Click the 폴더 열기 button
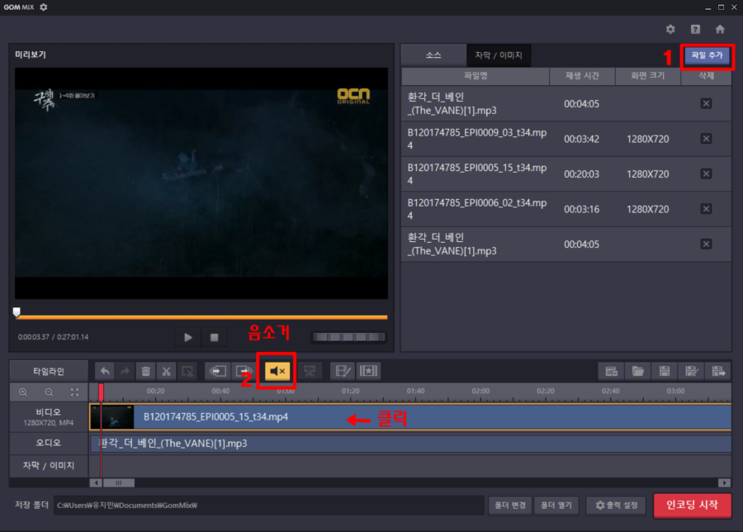 point(556,505)
